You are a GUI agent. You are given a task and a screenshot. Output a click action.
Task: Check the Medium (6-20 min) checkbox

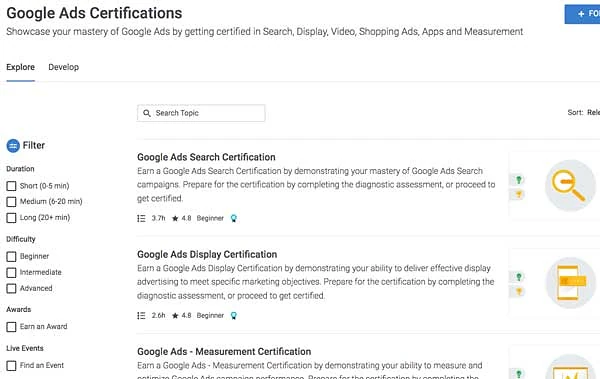pyautogui.click(x=11, y=202)
